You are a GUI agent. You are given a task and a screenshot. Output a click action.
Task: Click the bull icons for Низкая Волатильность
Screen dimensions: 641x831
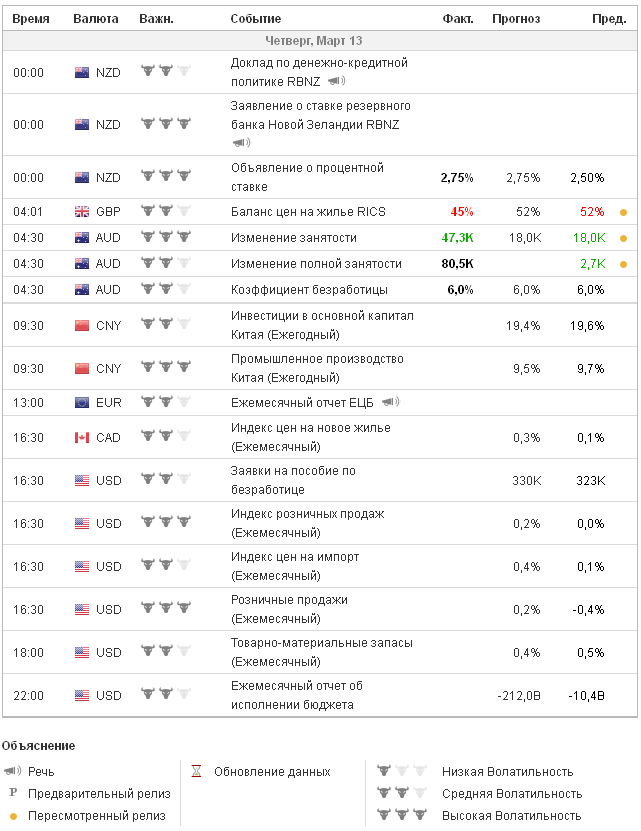(397, 772)
